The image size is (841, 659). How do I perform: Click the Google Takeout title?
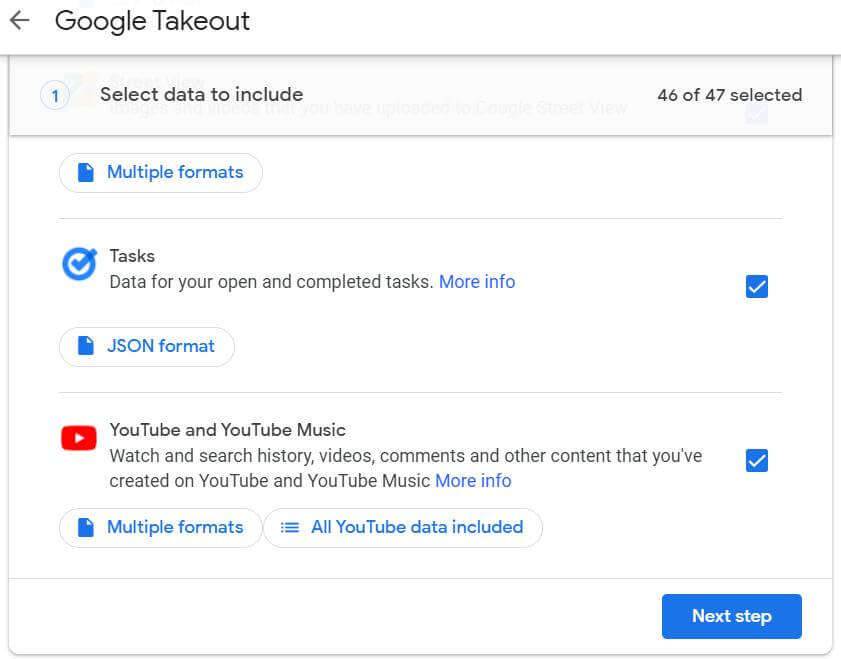(152, 21)
